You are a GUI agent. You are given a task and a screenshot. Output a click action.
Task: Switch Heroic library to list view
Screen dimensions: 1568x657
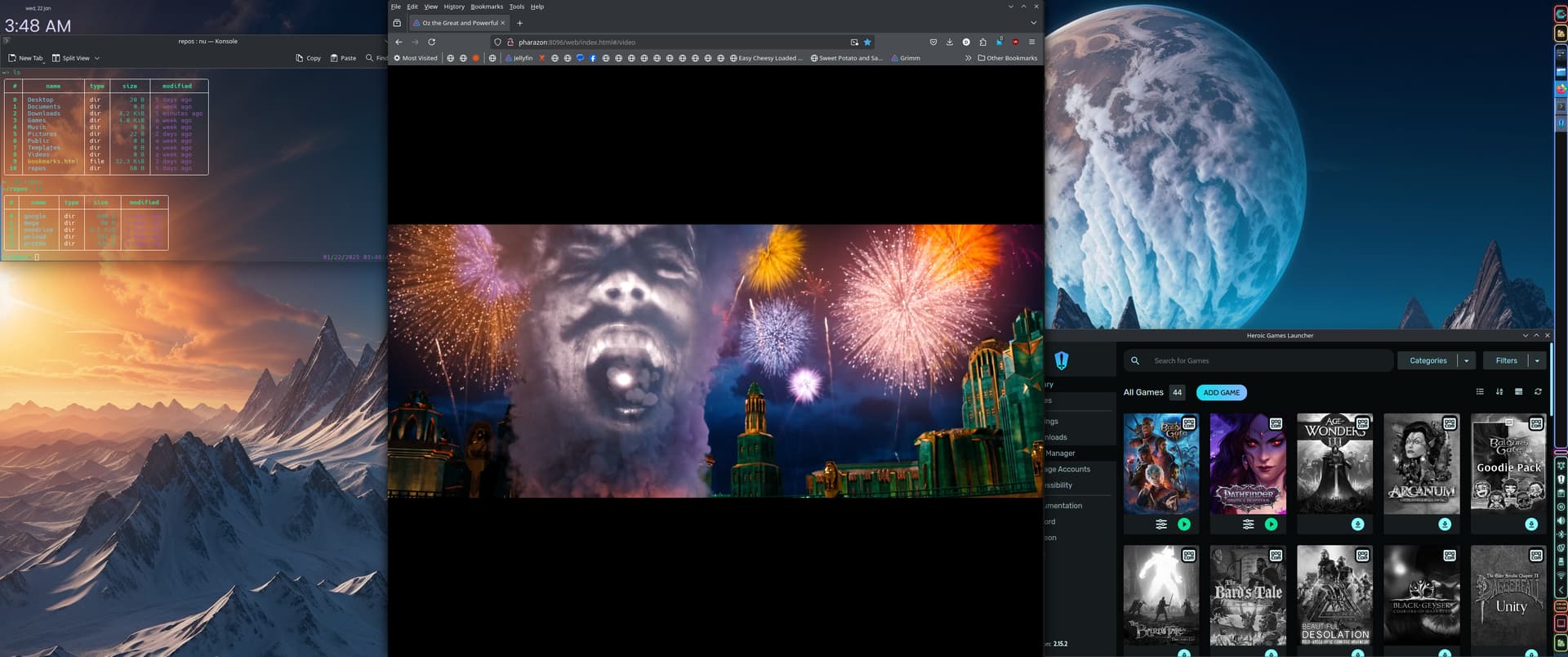[1480, 392]
